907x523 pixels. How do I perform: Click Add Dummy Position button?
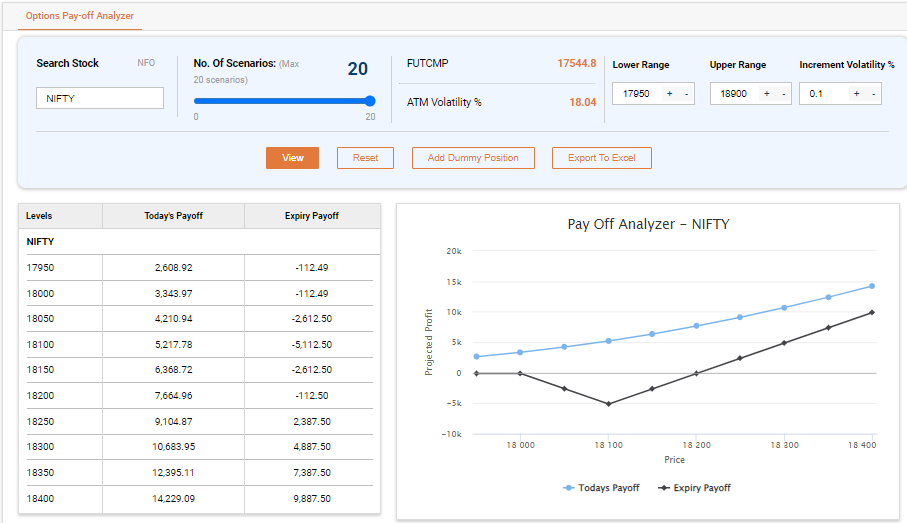[x=473, y=158]
